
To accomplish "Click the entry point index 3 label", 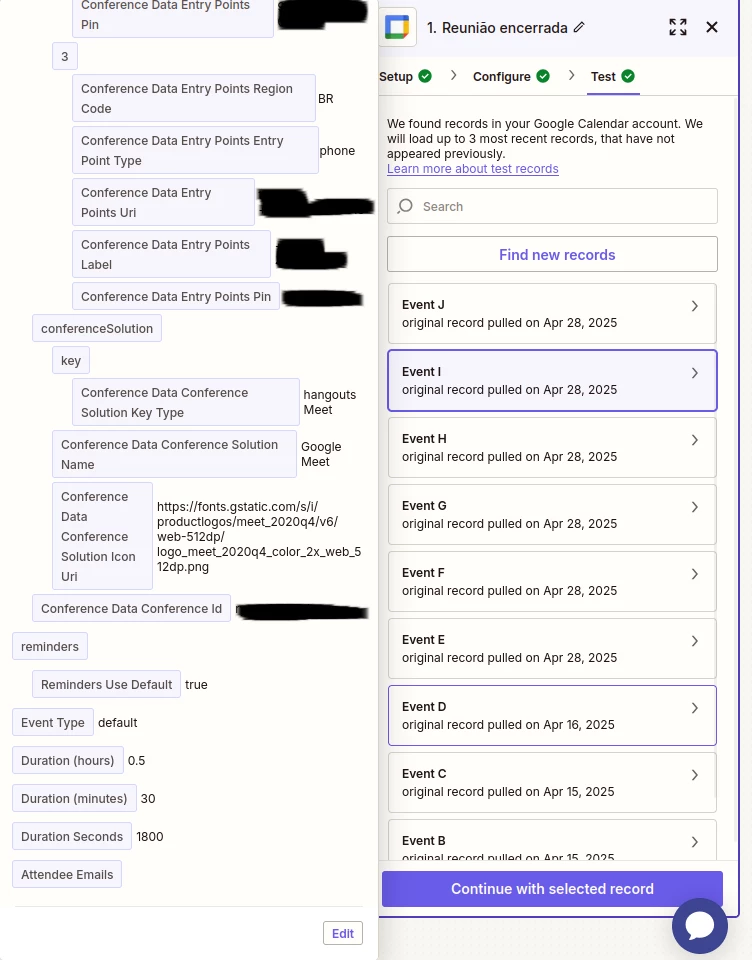I will (65, 57).
